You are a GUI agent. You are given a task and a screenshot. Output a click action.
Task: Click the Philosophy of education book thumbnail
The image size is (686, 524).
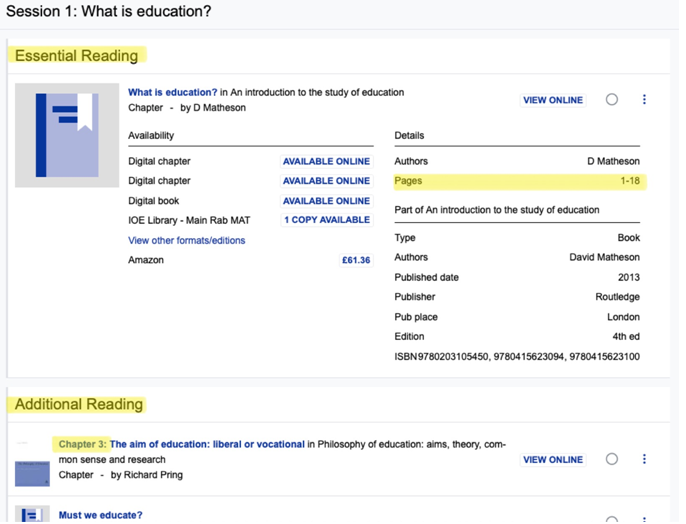(x=32, y=472)
